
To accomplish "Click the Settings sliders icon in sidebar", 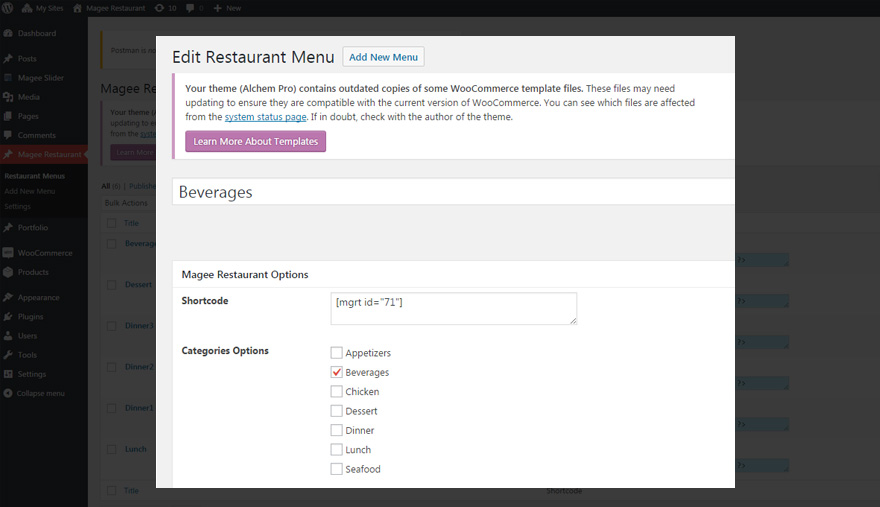I will 8,374.
